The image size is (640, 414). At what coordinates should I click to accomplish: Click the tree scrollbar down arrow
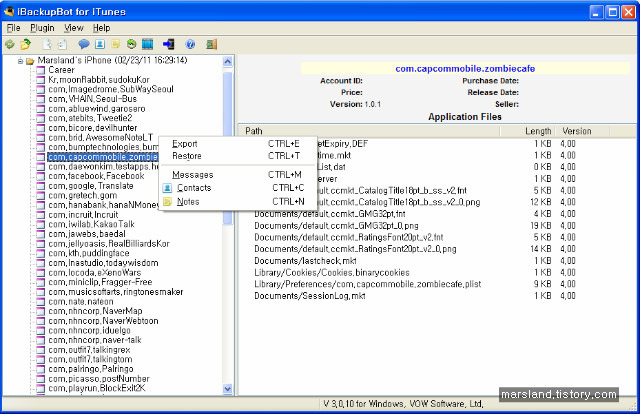coord(228,389)
